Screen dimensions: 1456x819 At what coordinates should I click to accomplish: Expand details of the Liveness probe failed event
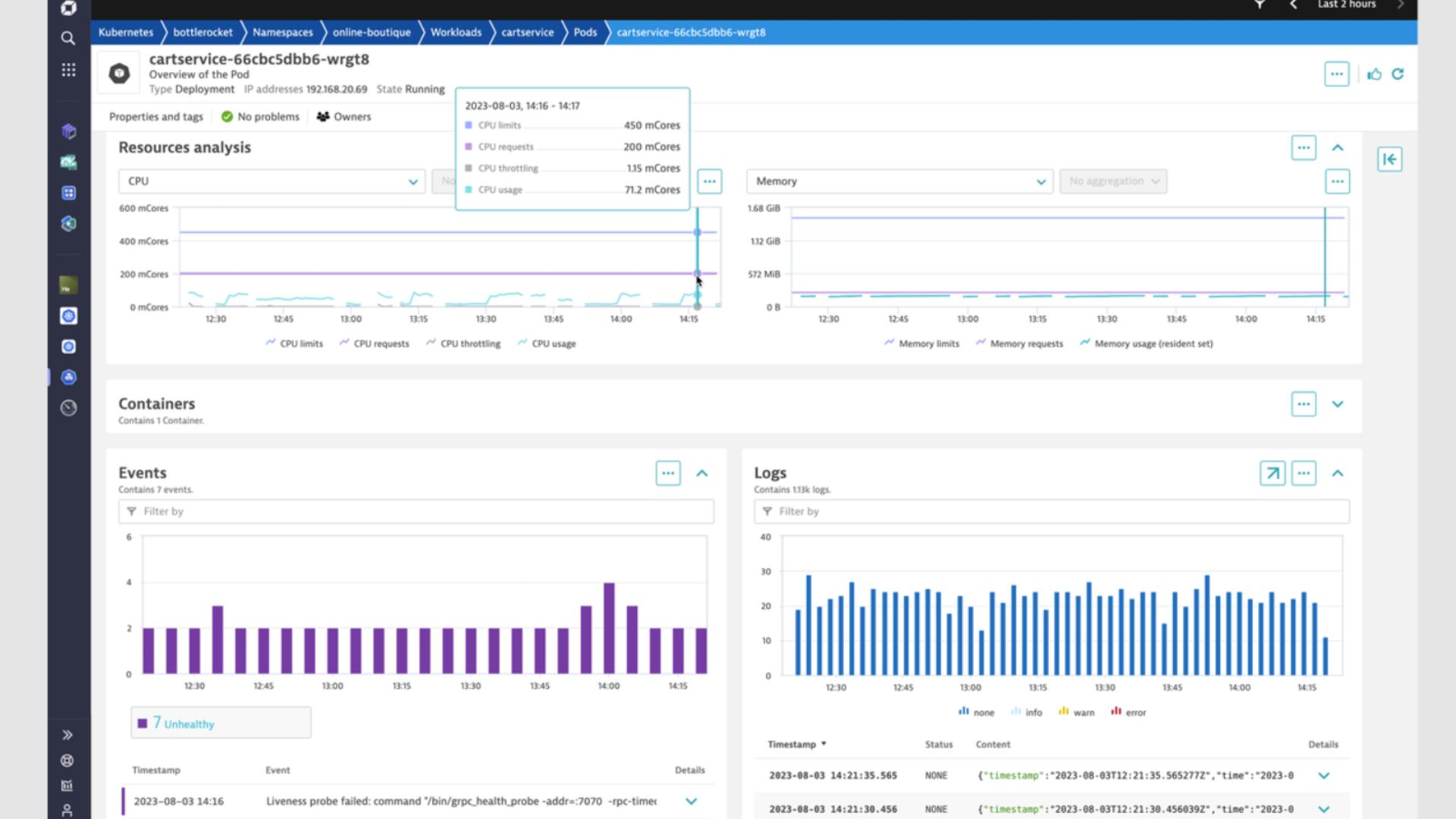(691, 801)
